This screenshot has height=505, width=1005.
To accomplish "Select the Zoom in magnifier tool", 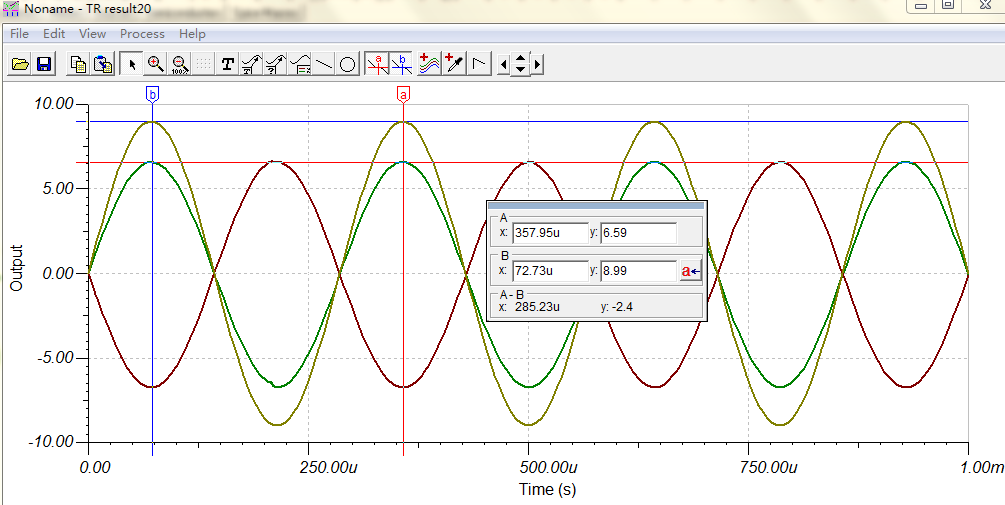I will [156, 65].
